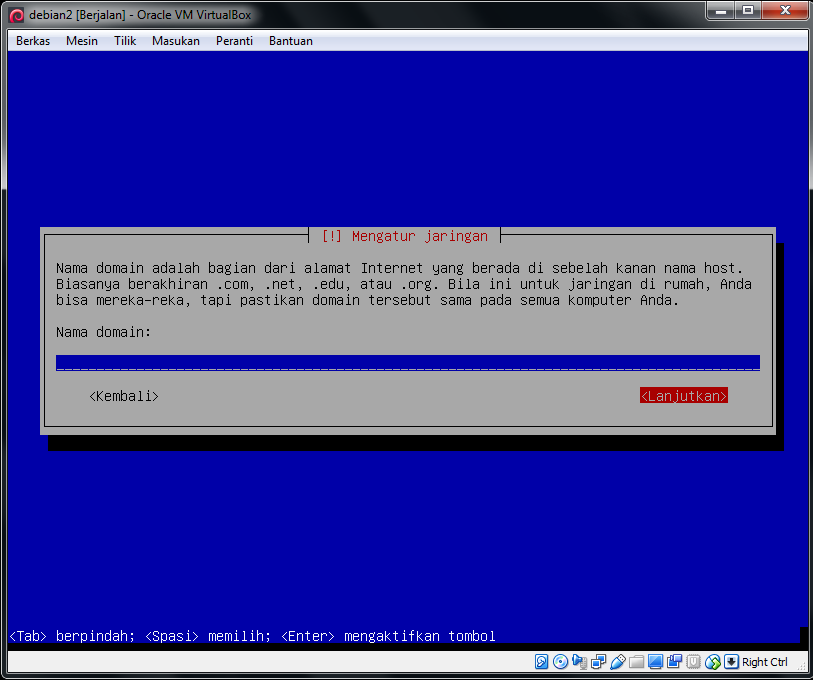
Task: Click the Tab/Spasi/Enter help line
Action: 253,636
